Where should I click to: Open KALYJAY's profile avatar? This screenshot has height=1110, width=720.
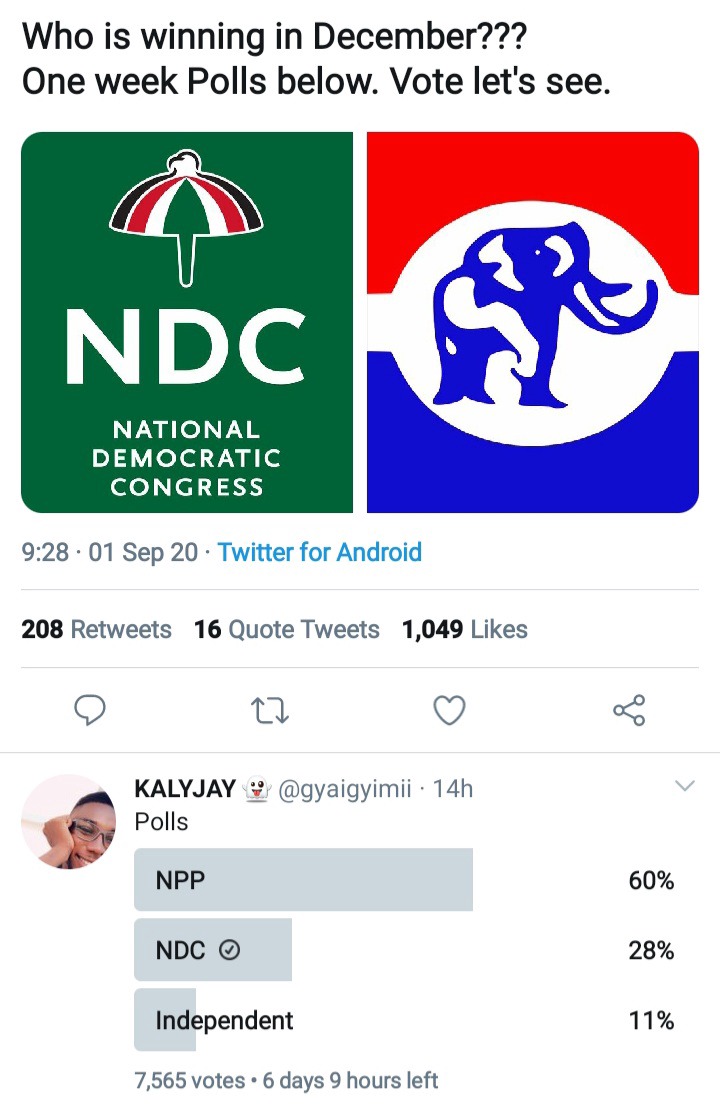[67, 821]
